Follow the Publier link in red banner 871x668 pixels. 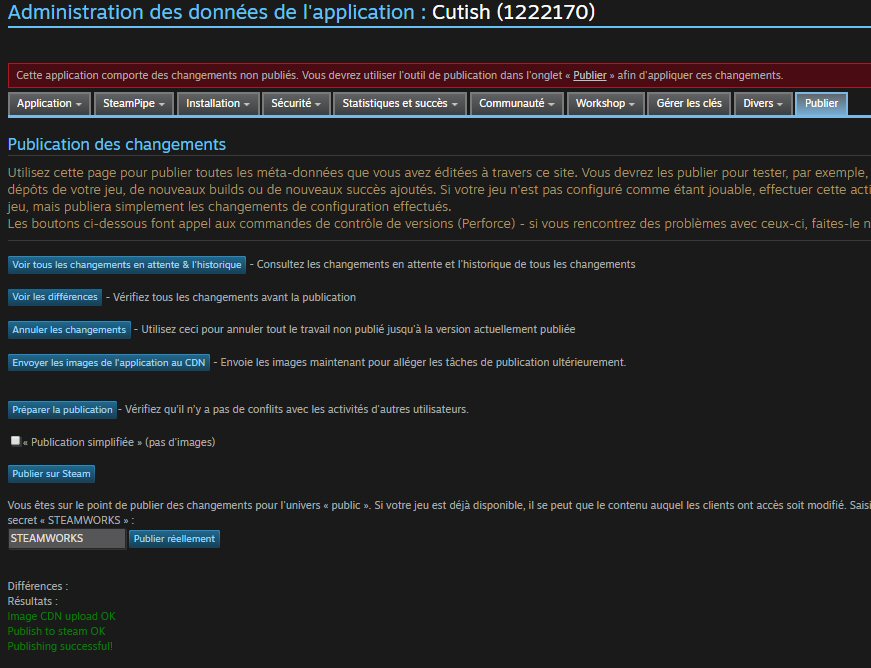[x=589, y=76]
